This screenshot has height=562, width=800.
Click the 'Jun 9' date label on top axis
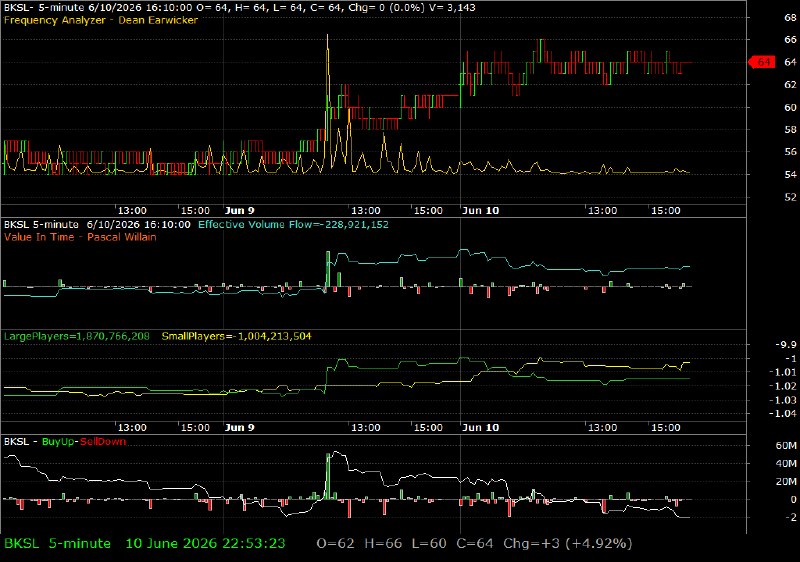click(x=239, y=211)
